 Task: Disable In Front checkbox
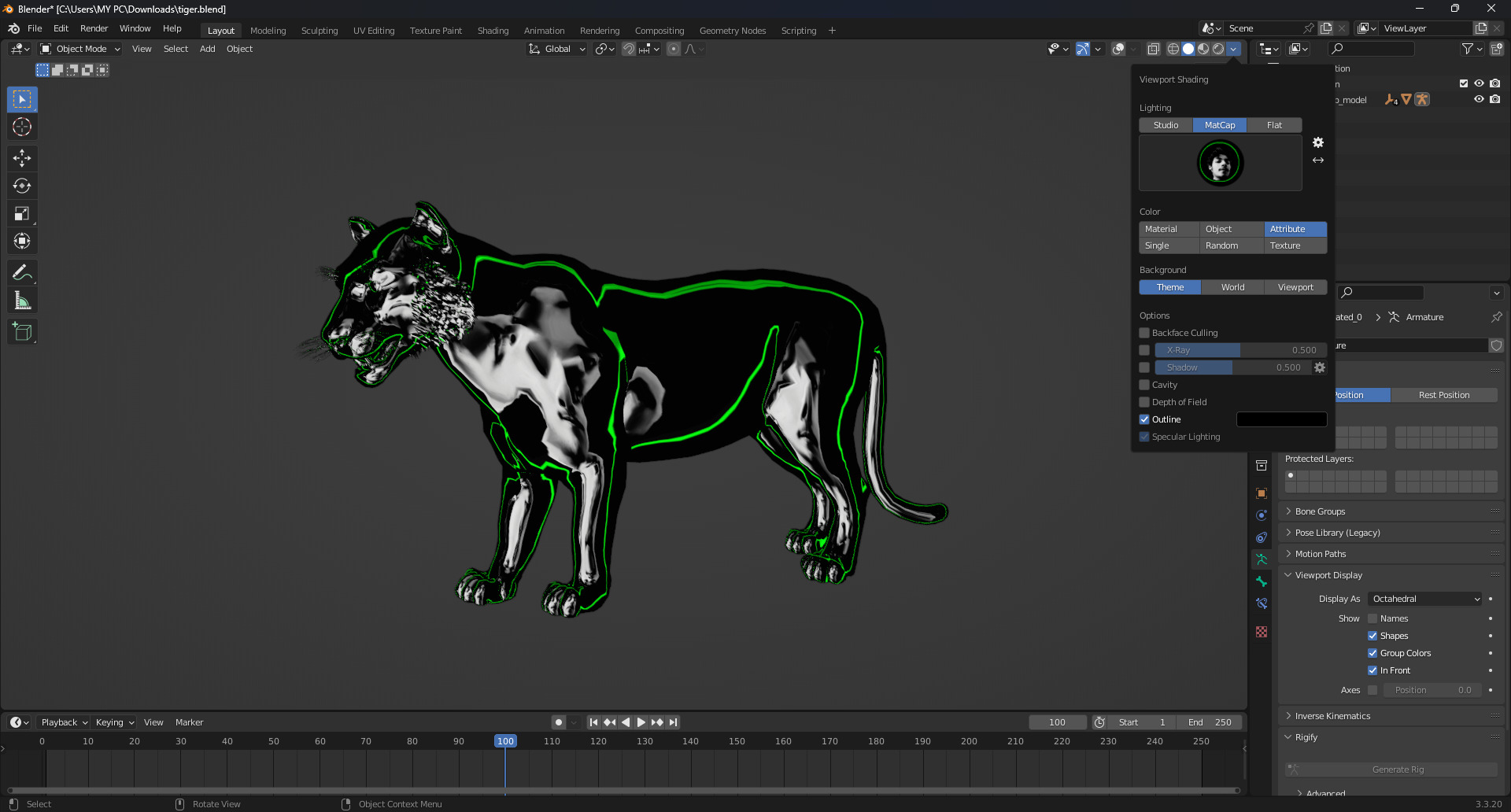pos(1372,670)
